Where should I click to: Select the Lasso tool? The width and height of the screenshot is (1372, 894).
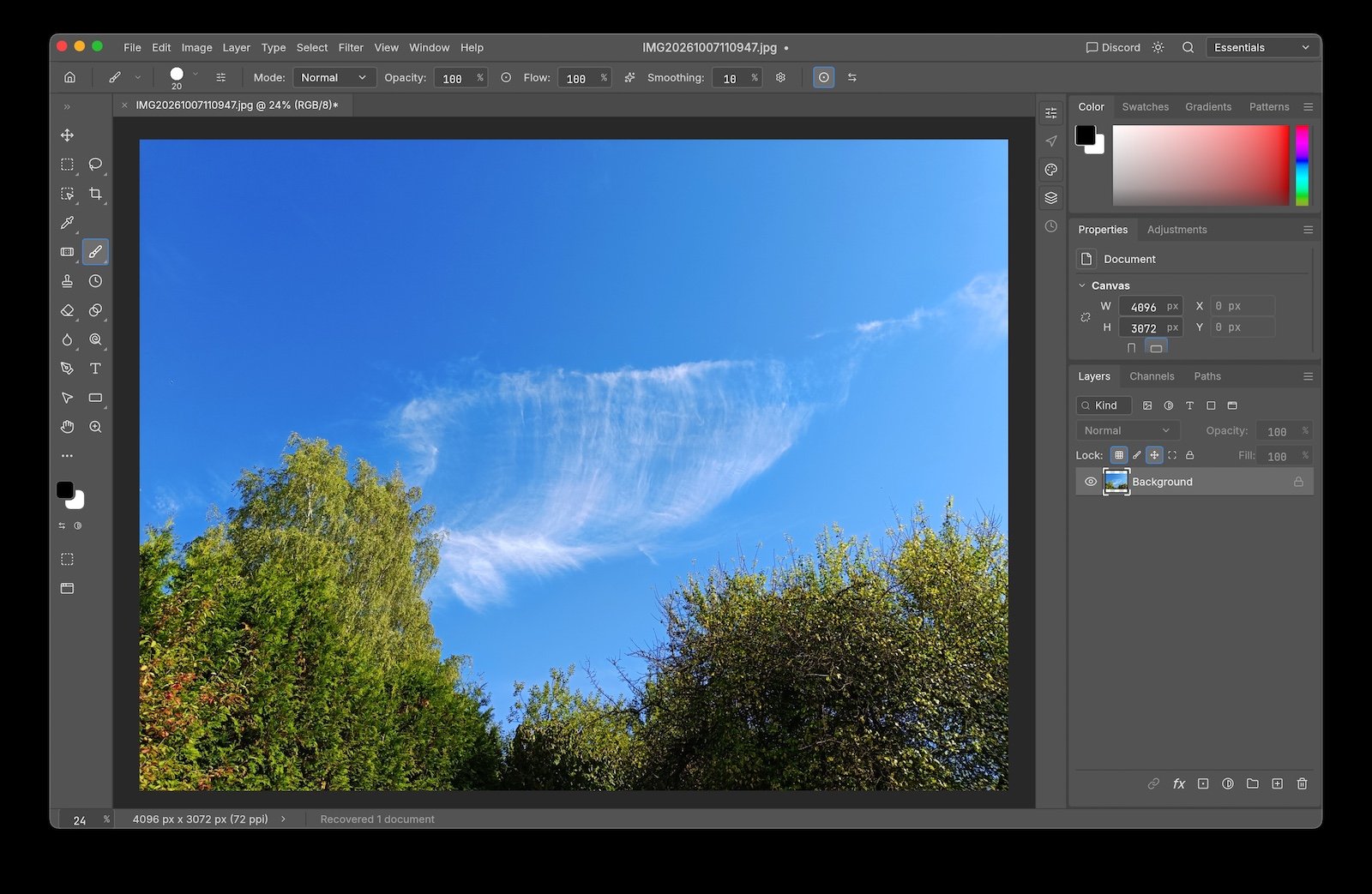tap(95, 164)
